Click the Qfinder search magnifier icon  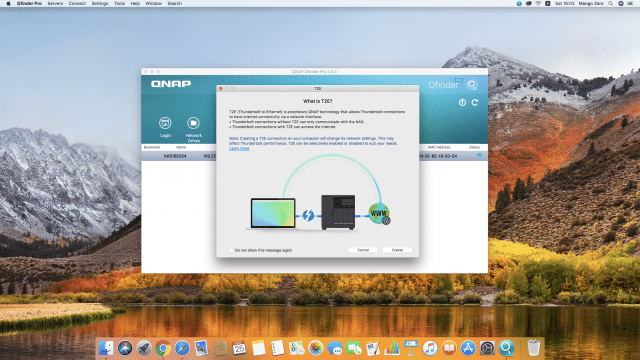pyautogui.click(x=472, y=84)
